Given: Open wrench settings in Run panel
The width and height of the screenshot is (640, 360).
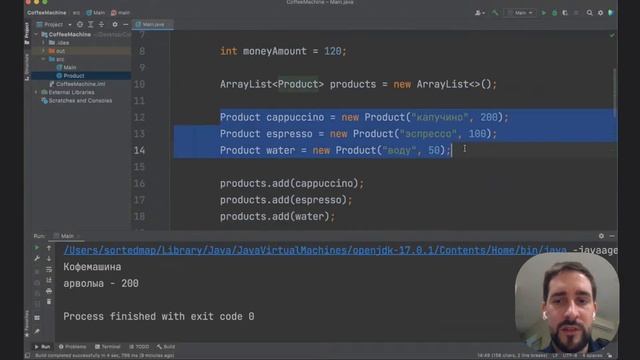Looking at the screenshot, I should pyautogui.click(x=37, y=258).
